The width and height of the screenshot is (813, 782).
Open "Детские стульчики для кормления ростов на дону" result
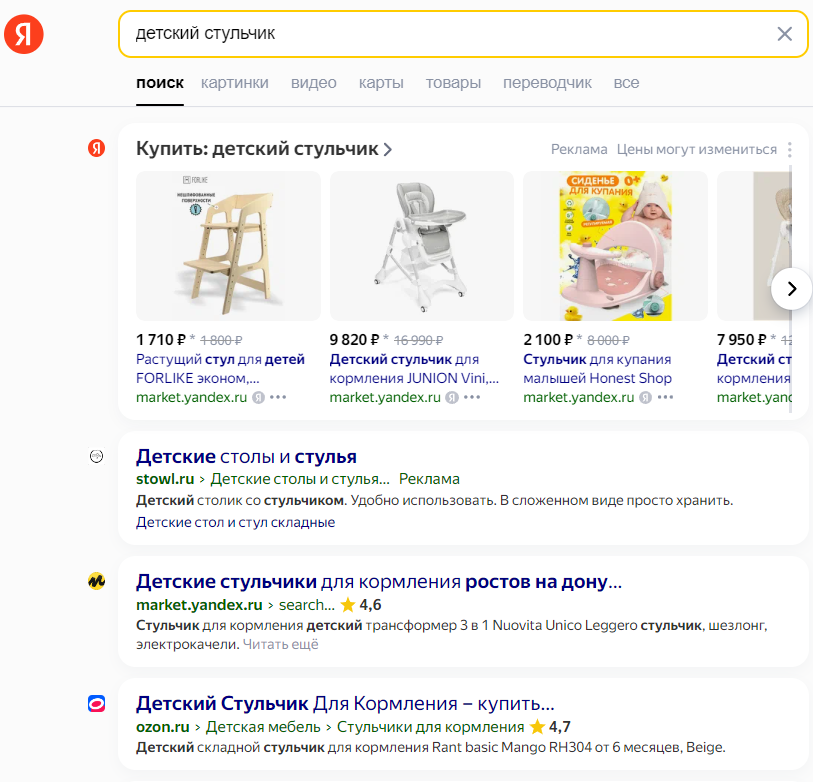tap(379, 582)
